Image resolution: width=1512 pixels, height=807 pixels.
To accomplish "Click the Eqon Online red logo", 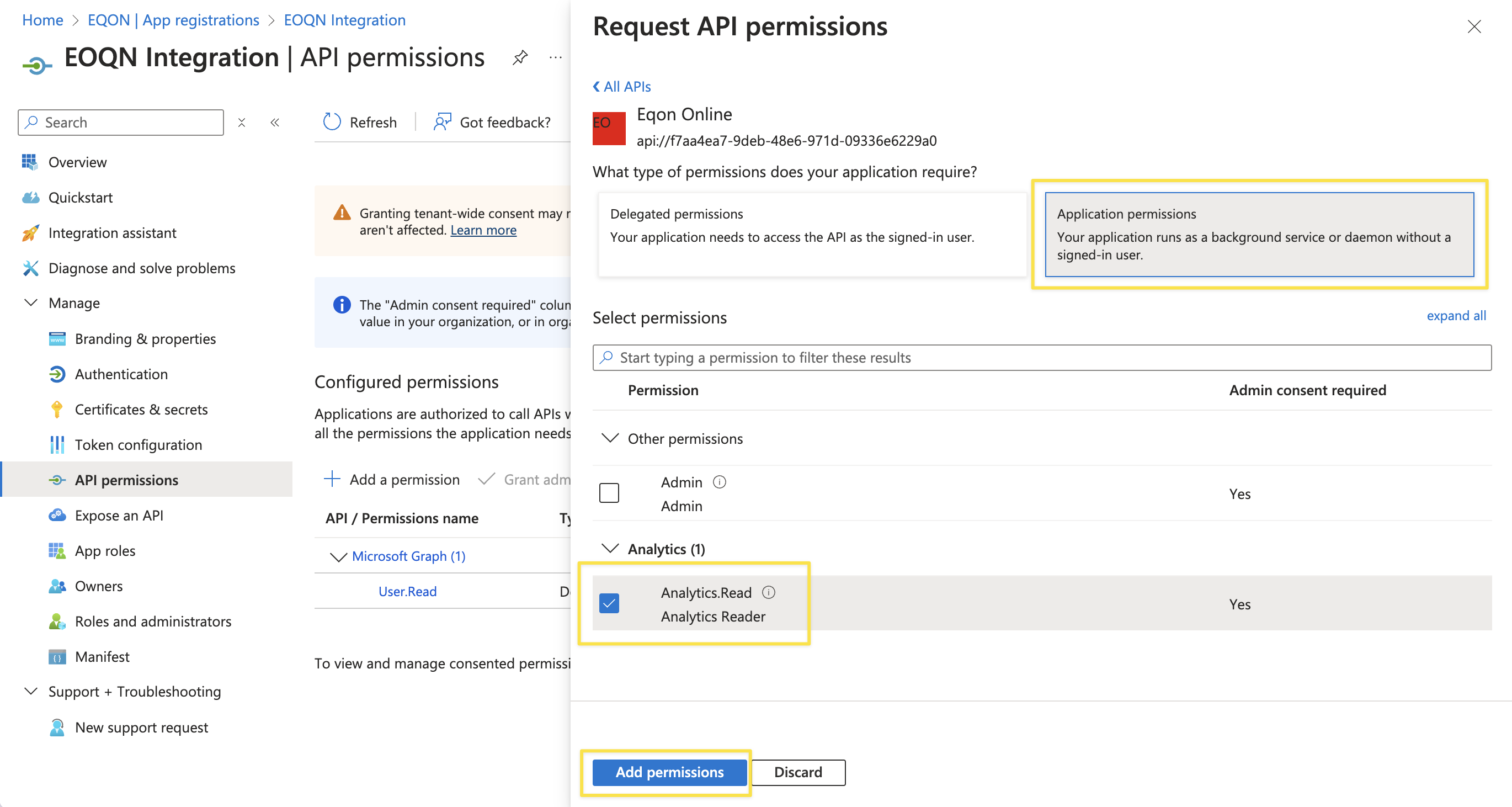I will coord(609,128).
